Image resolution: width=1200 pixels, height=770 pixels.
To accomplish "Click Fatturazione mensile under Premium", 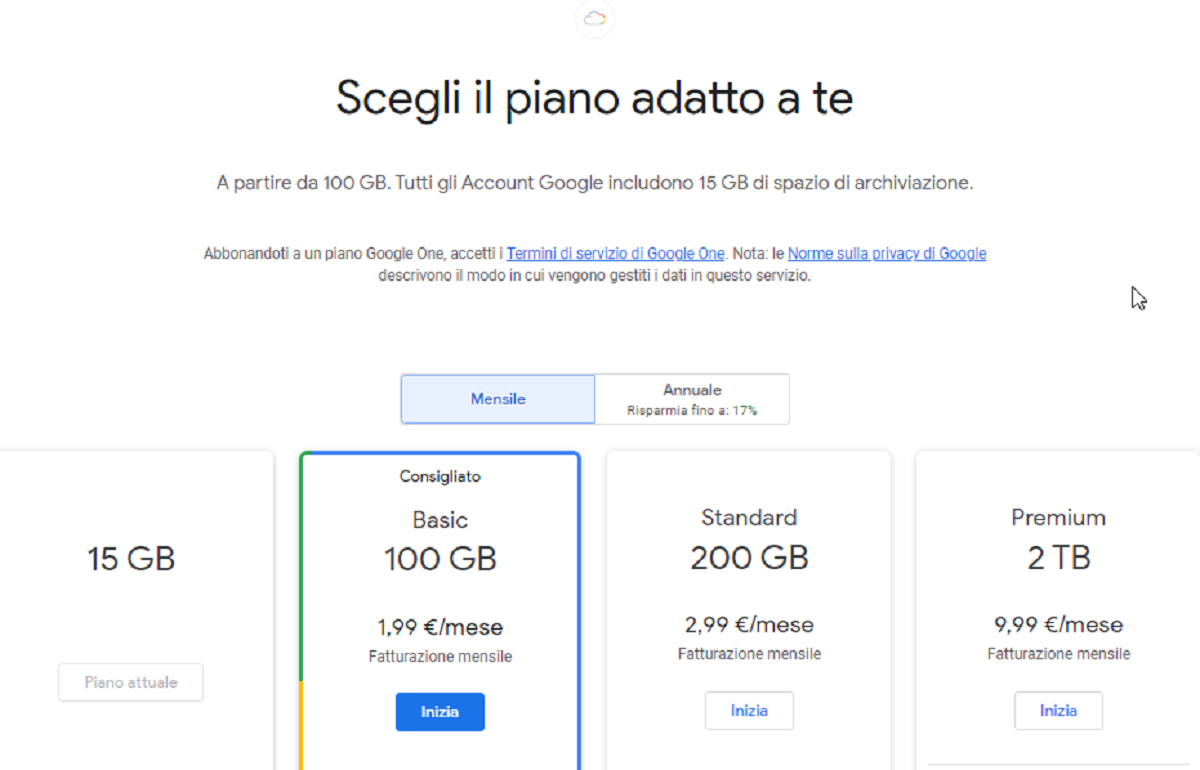I will click(x=1058, y=654).
